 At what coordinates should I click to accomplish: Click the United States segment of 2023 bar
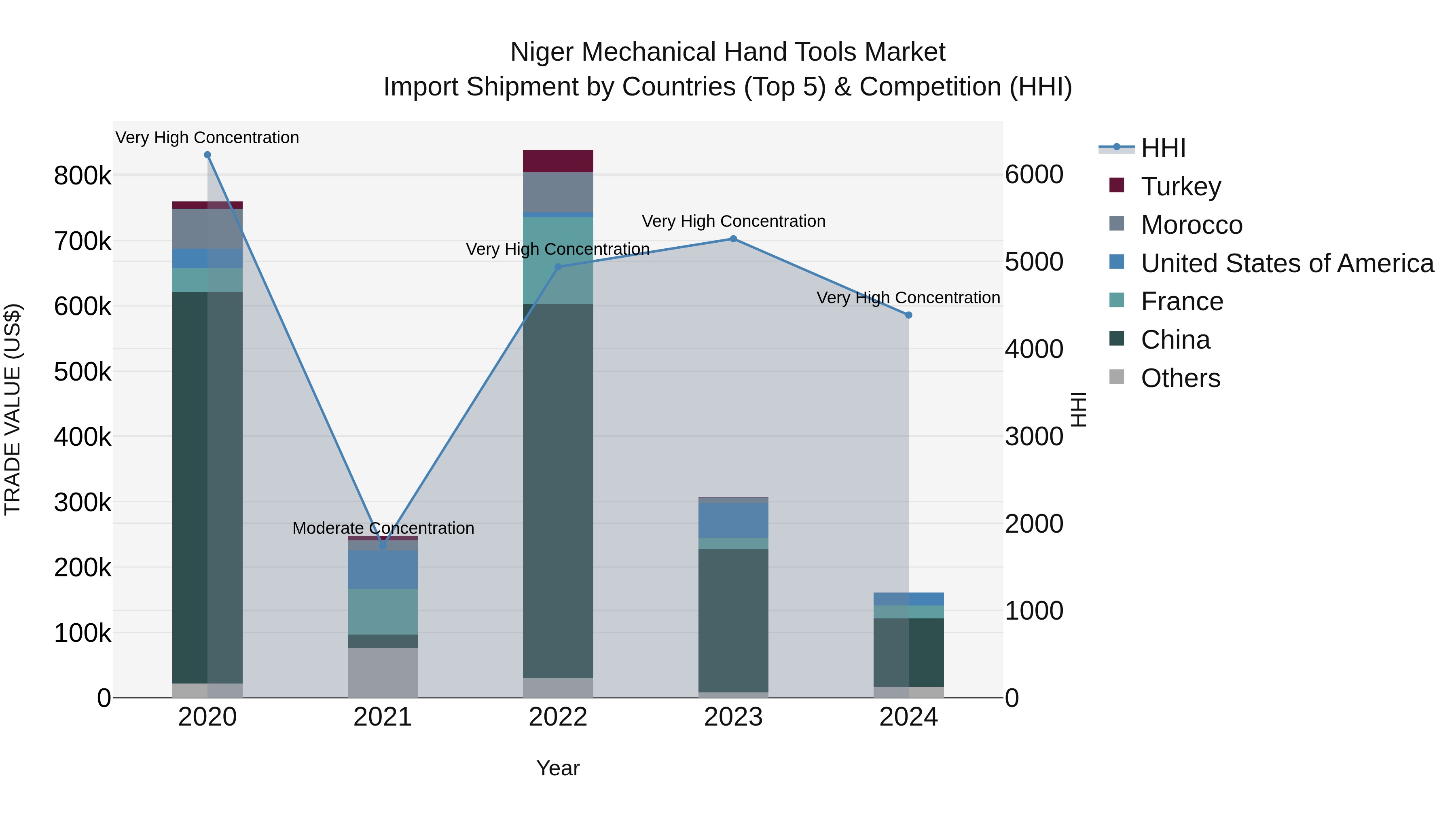point(734,521)
